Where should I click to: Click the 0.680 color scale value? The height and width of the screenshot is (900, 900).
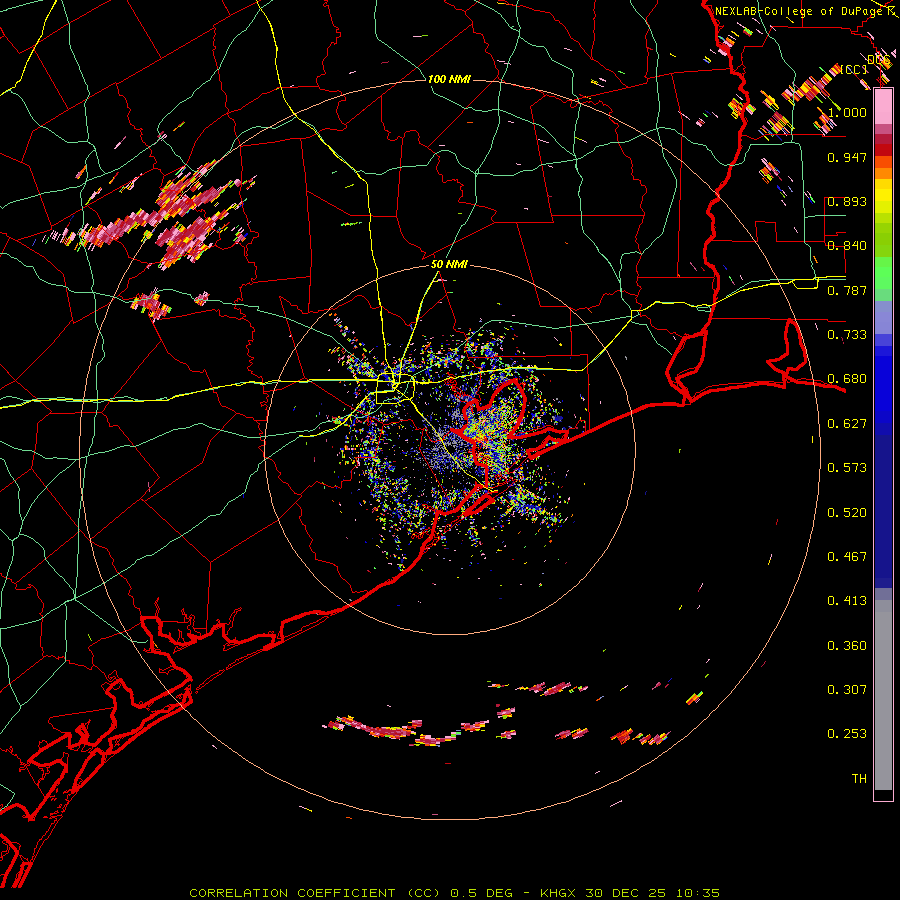point(847,379)
